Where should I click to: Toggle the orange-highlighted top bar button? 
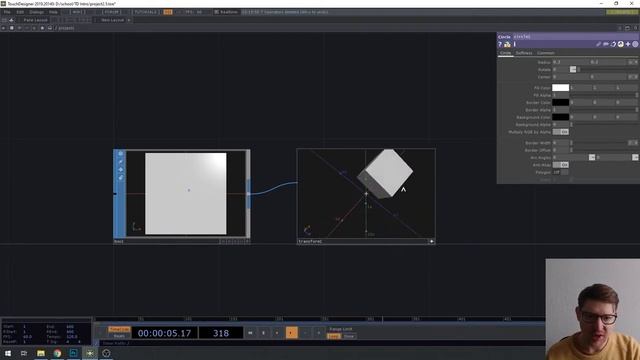click(x=168, y=12)
